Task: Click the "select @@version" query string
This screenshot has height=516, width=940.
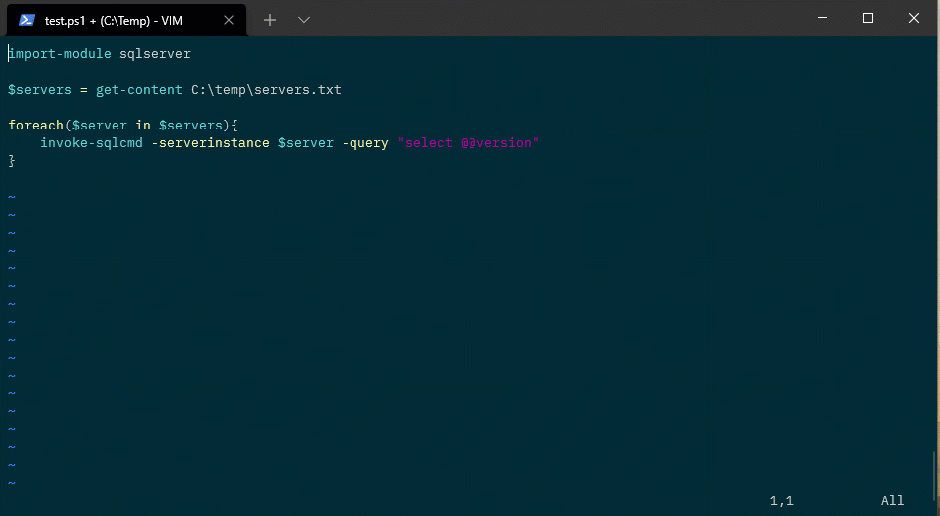Action: [x=468, y=143]
